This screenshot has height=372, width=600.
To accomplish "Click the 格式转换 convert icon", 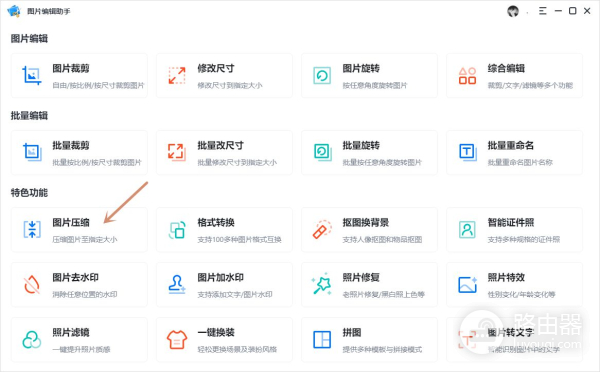I will point(177,230).
